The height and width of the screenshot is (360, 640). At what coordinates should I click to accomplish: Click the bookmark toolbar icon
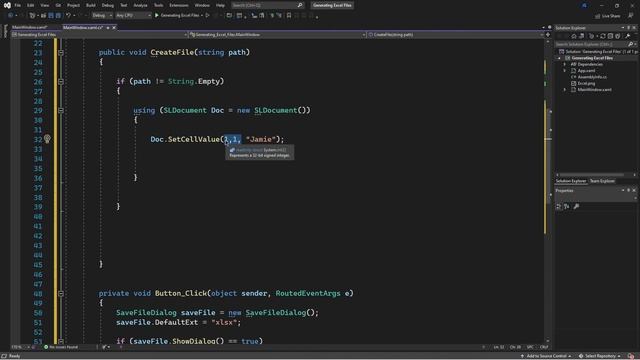click(x=289, y=16)
